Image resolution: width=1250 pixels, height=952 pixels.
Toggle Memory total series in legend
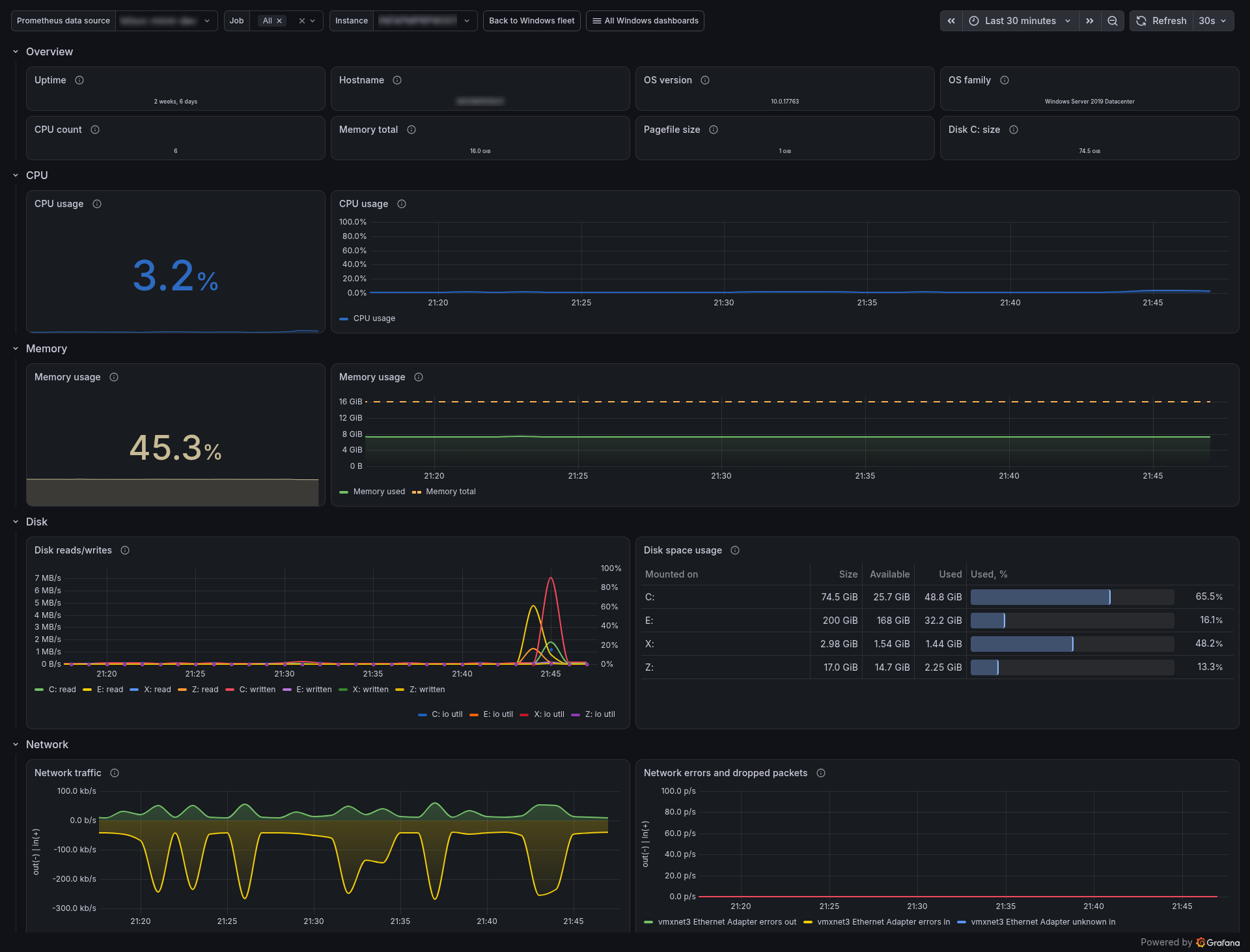[x=444, y=492]
